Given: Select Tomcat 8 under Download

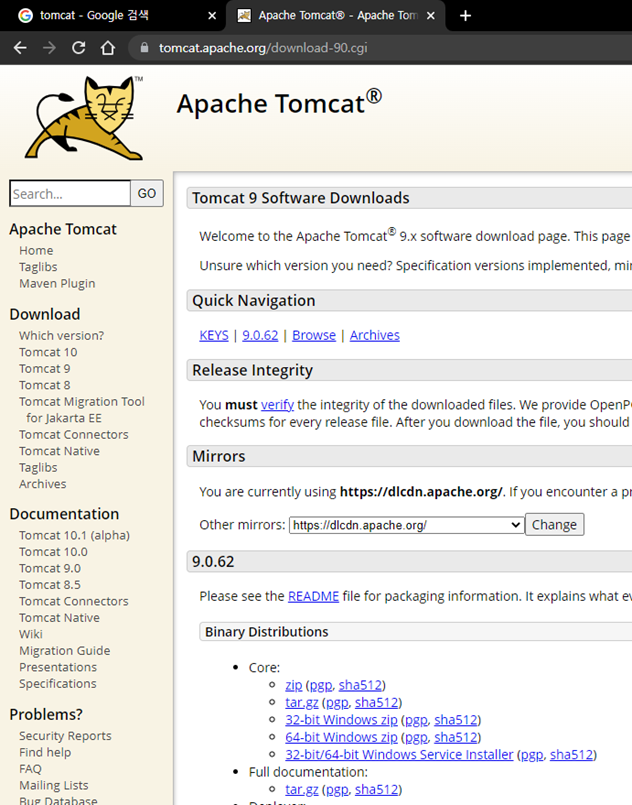Looking at the screenshot, I should 45,385.
